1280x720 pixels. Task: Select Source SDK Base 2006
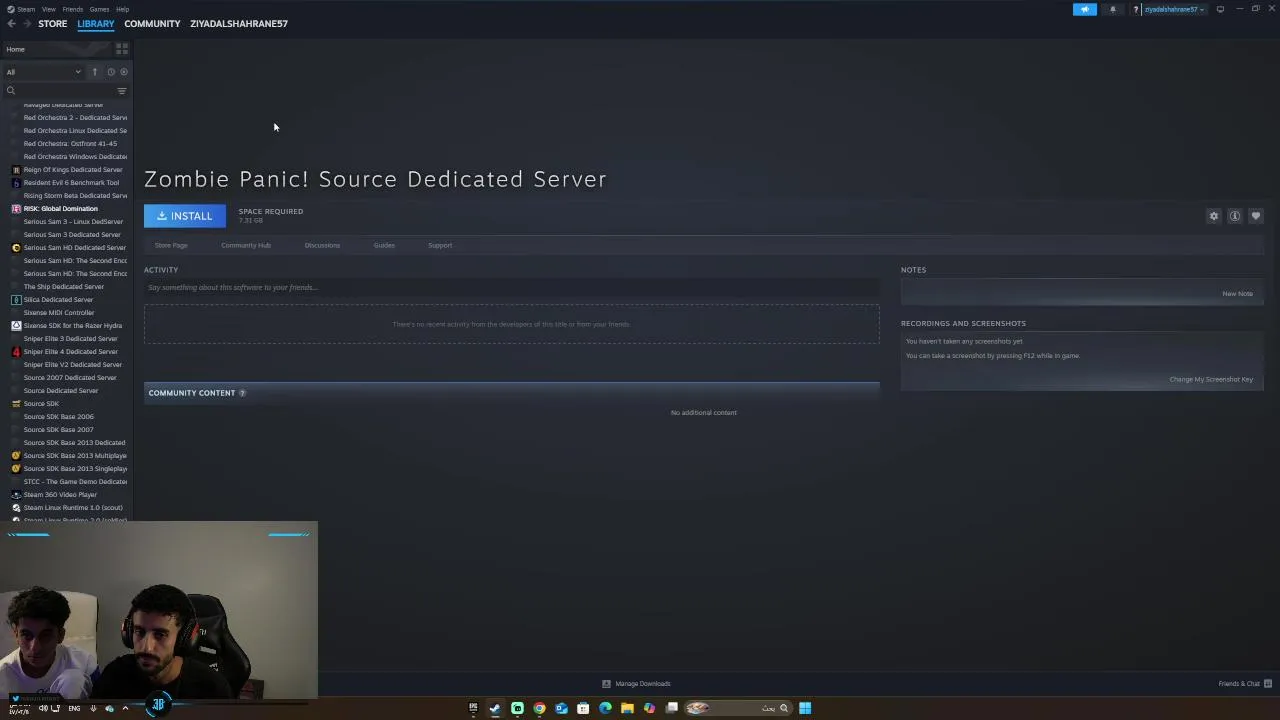(58, 417)
